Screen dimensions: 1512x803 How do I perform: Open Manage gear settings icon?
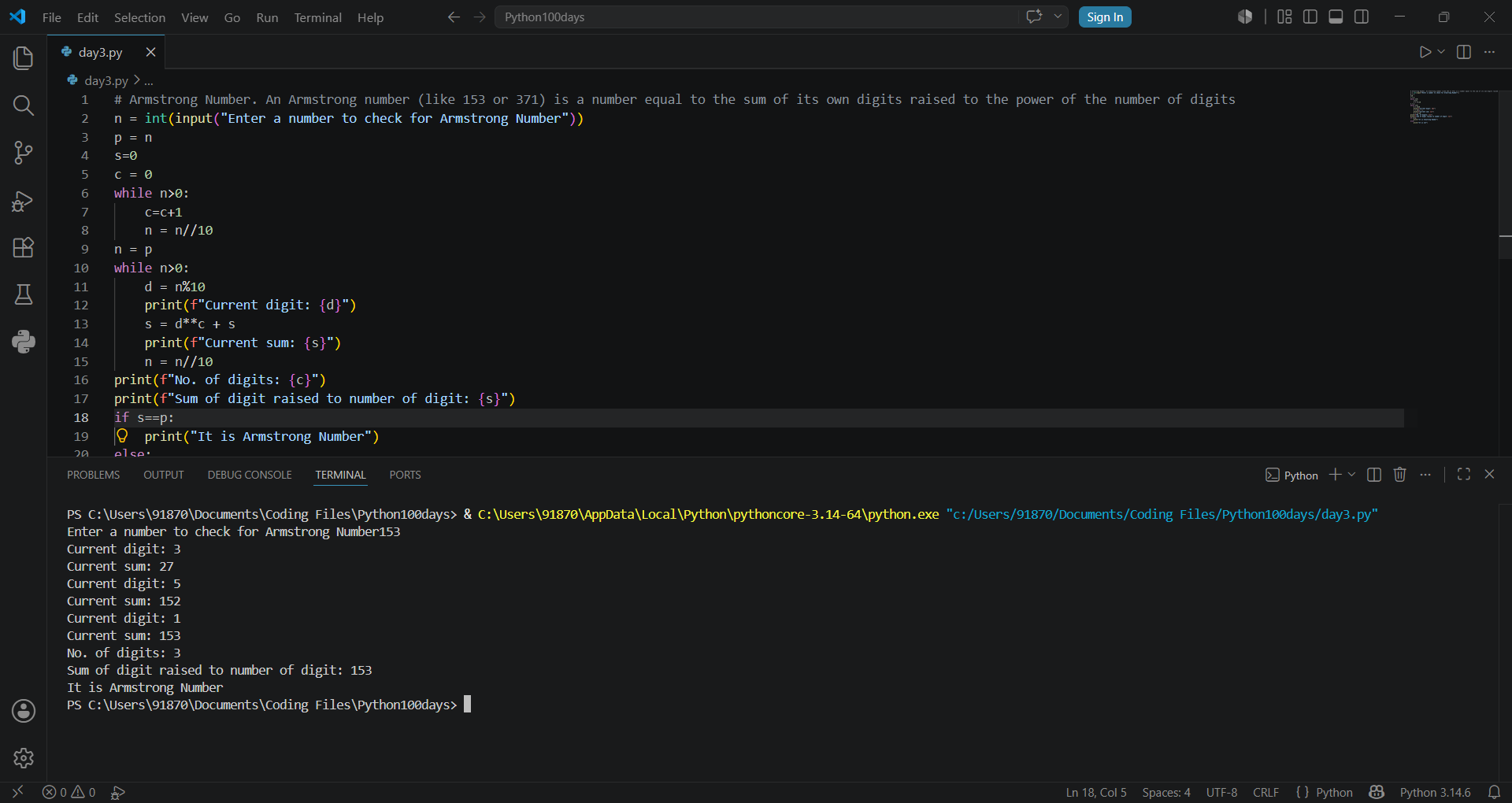[24, 758]
